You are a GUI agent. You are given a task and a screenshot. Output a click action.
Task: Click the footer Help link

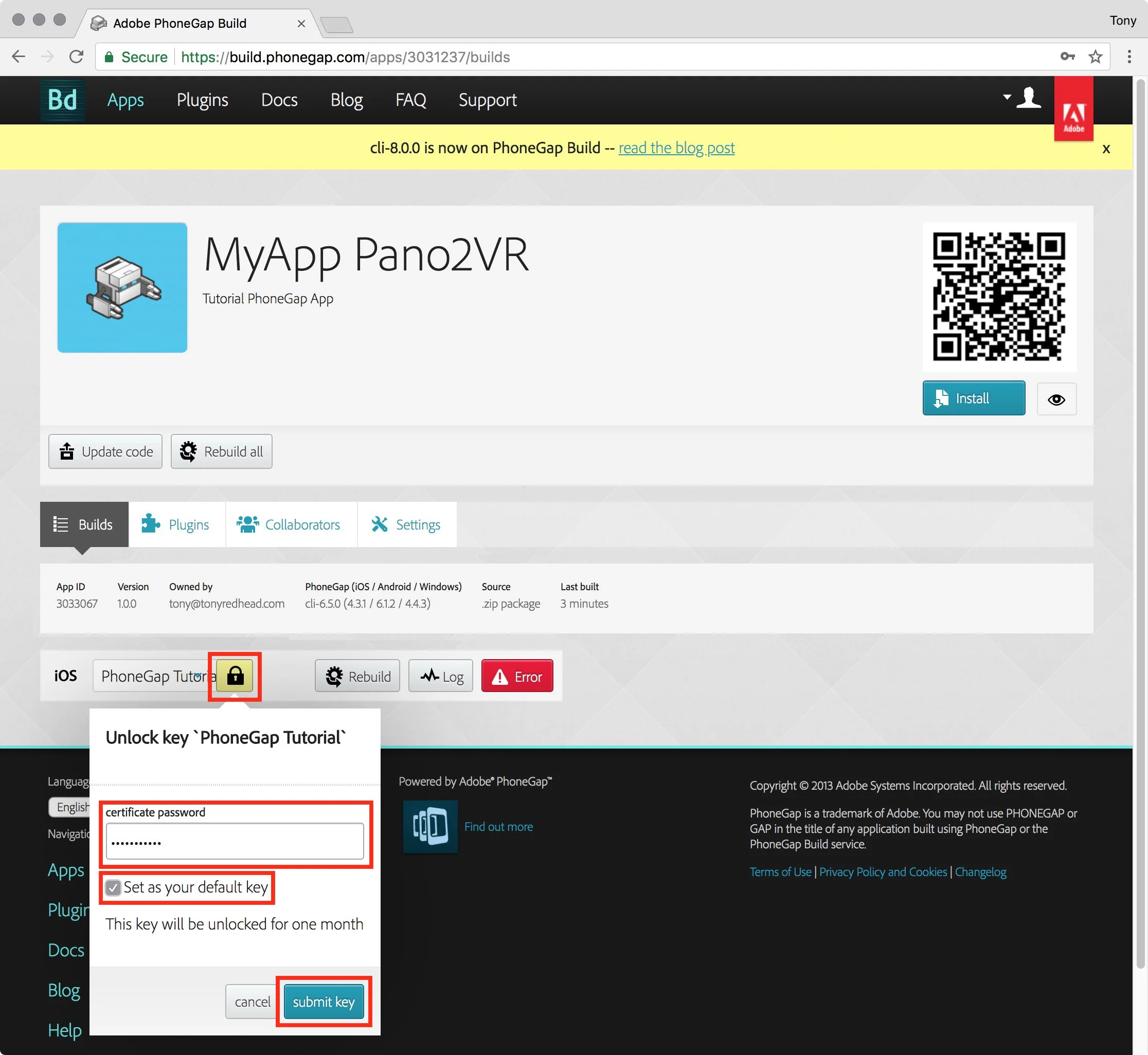coord(64,1030)
